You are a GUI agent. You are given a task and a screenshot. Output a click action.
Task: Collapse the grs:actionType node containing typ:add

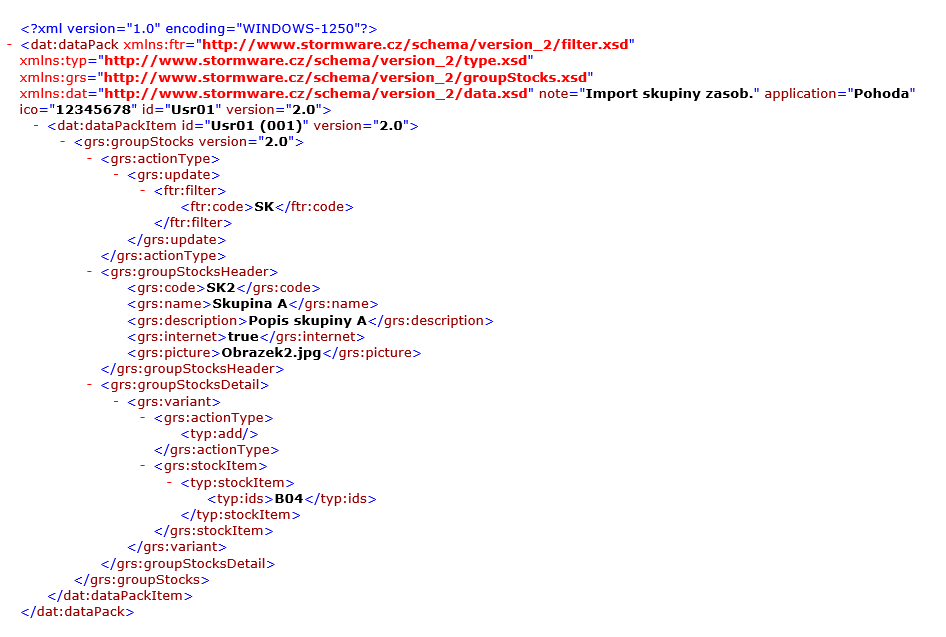click(144, 418)
